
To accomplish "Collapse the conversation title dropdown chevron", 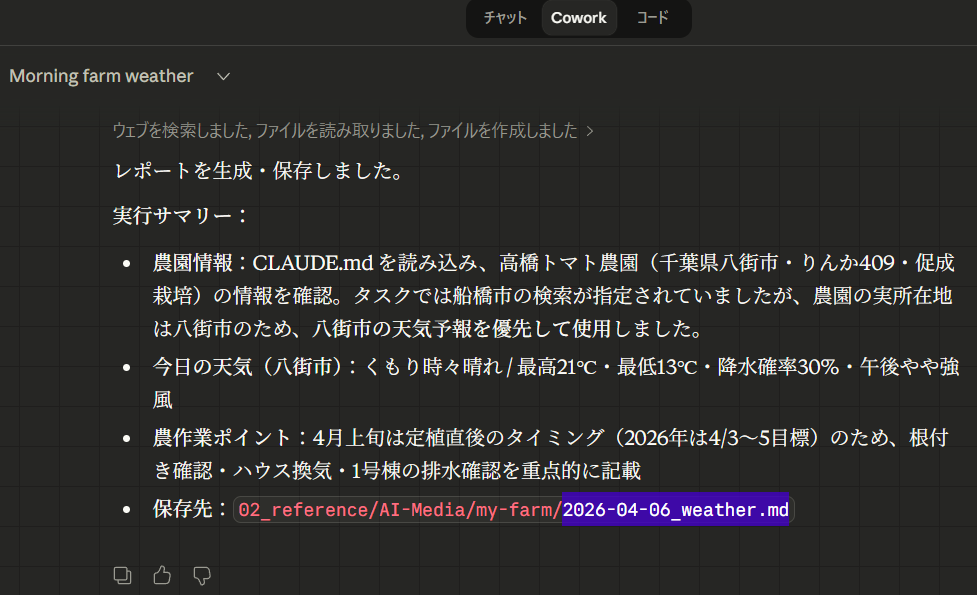I will [x=222, y=76].
